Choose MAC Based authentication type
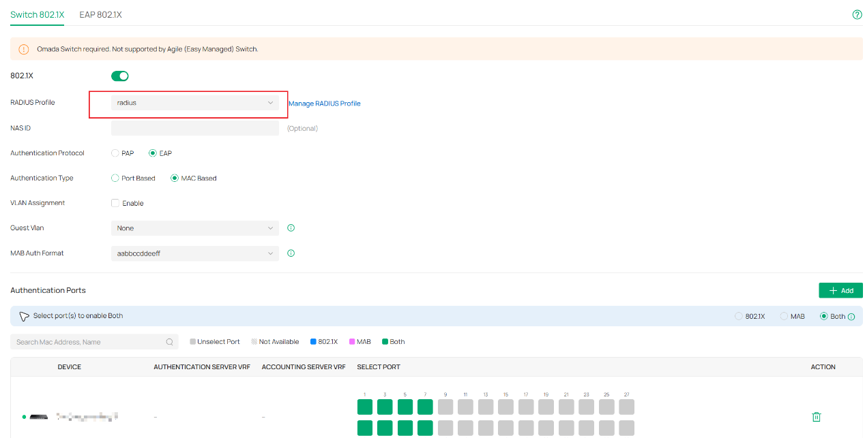The width and height of the screenshot is (865, 438). (174, 178)
